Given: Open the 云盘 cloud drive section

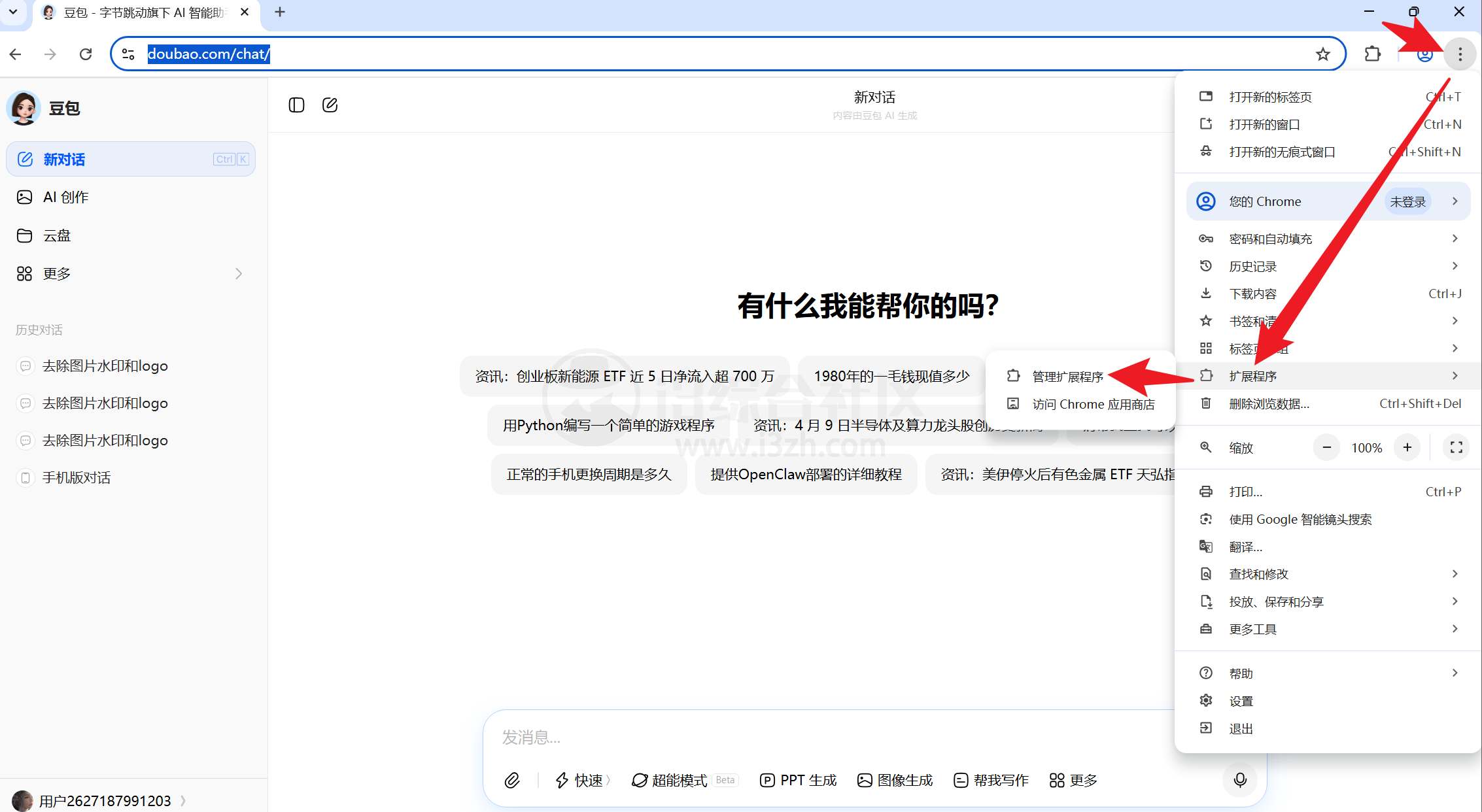Looking at the screenshot, I should click(56, 235).
